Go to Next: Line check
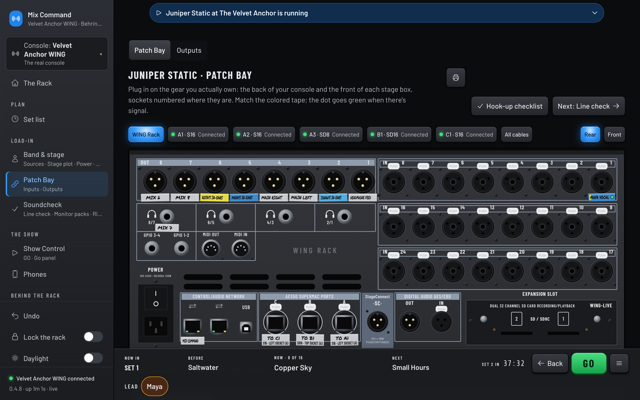This screenshot has width=640, height=400. coord(588,106)
